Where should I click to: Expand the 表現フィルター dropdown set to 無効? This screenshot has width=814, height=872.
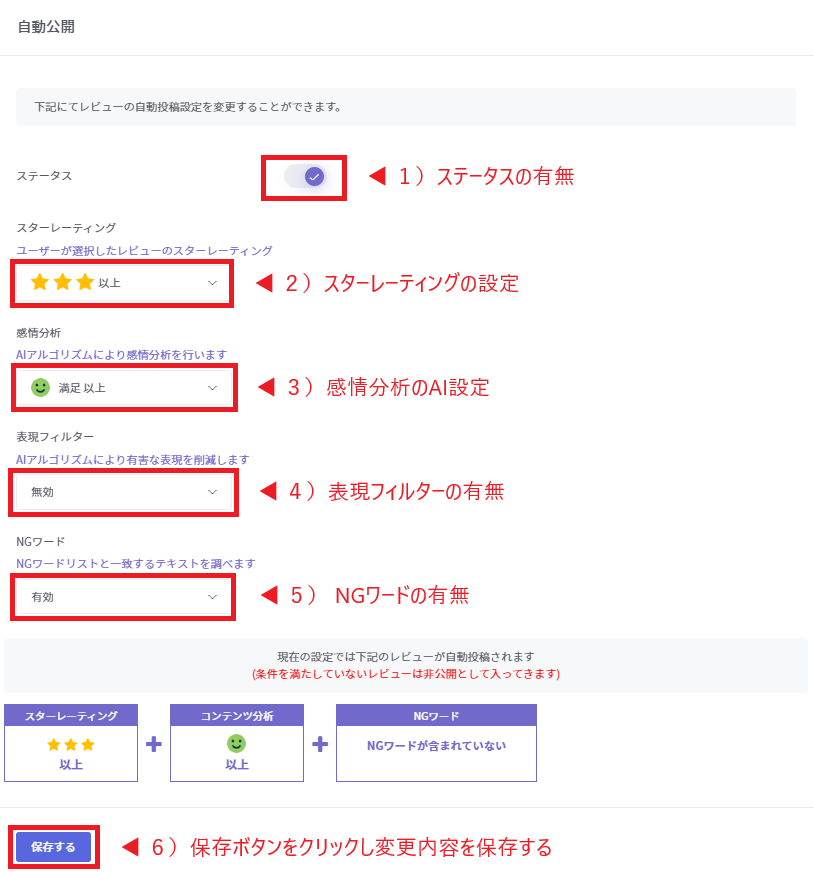(x=124, y=492)
